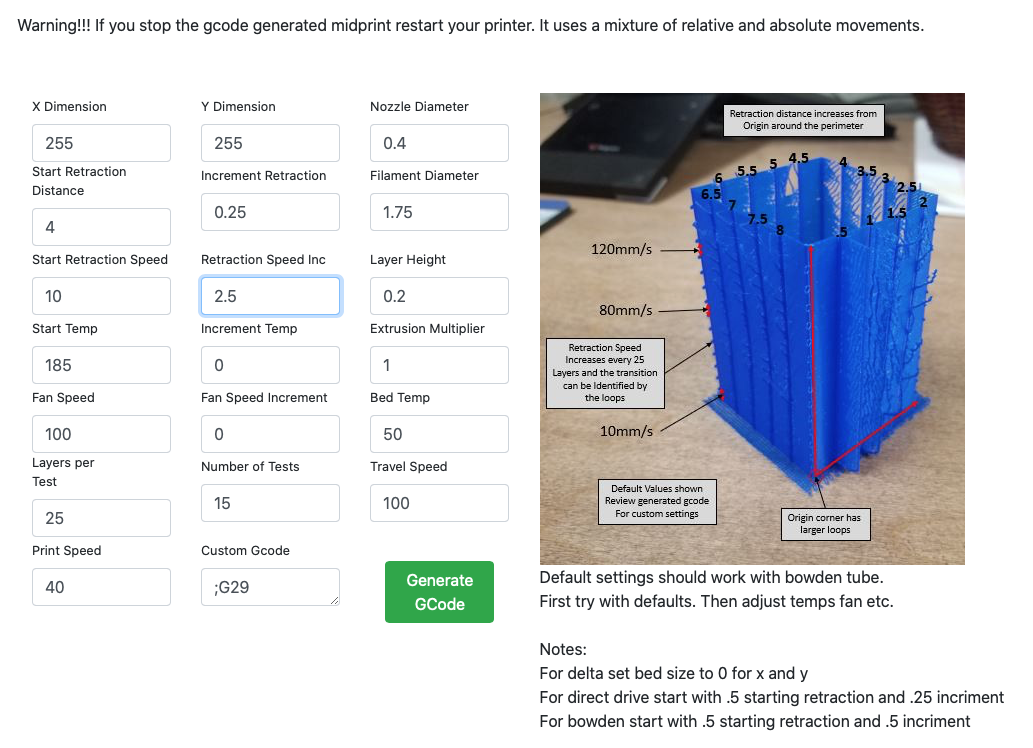This screenshot has width=1033, height=748.
Task: Select the Increment Temp input
Action: coord(270,365)
